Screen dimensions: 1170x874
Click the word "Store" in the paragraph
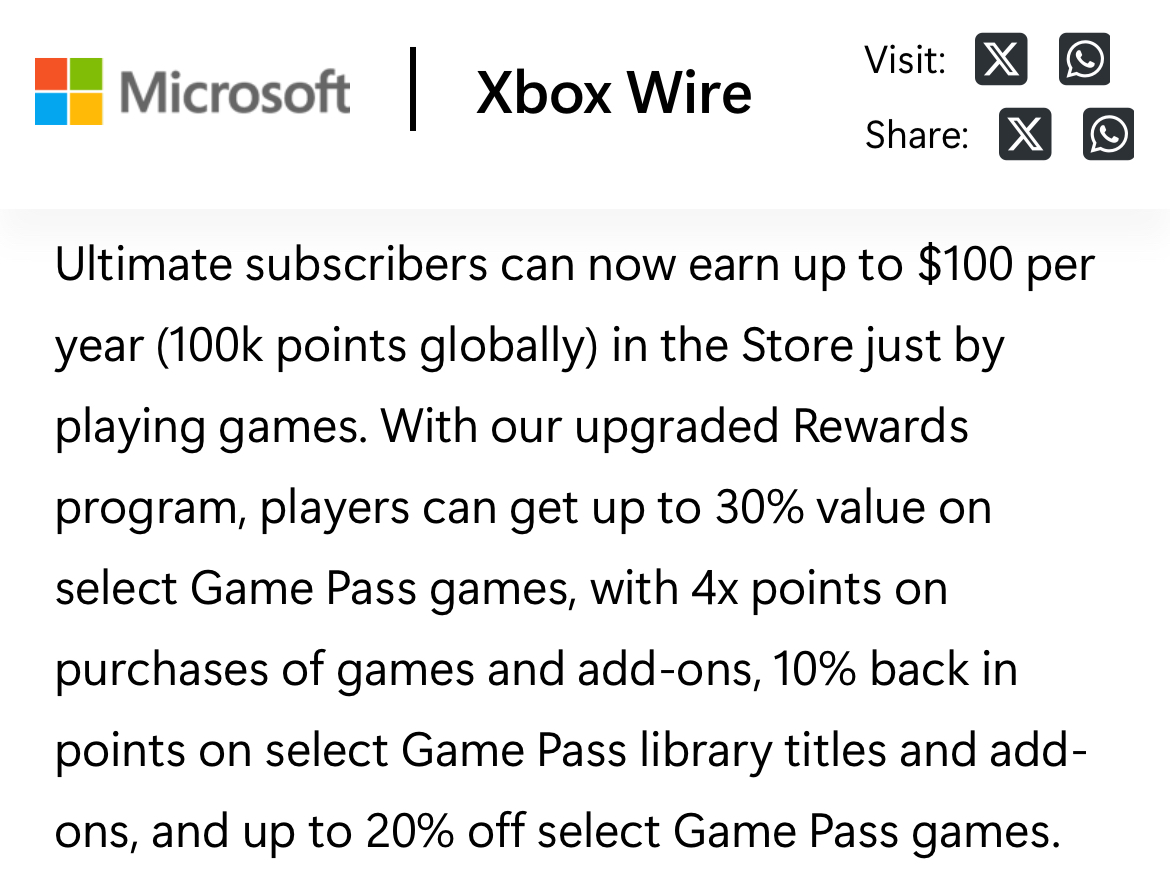(797, 346)
